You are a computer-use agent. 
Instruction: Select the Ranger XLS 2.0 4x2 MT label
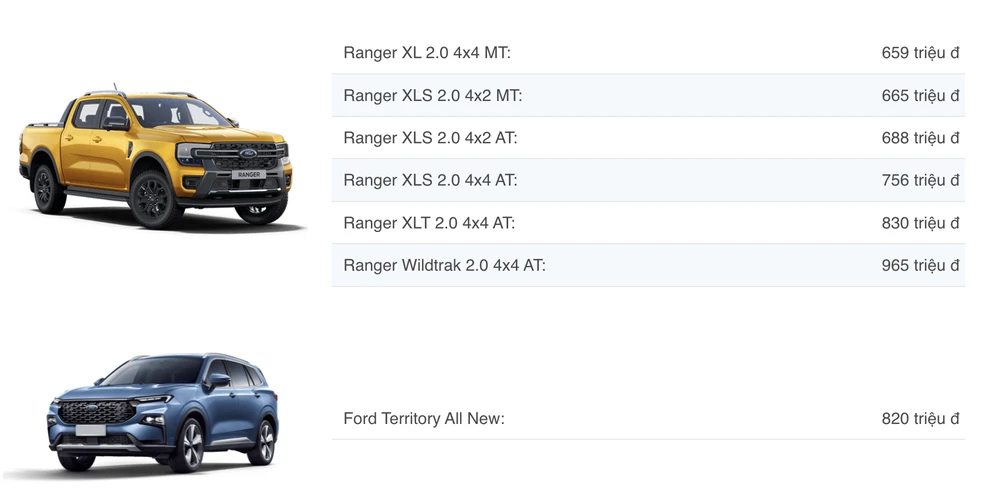433,96
